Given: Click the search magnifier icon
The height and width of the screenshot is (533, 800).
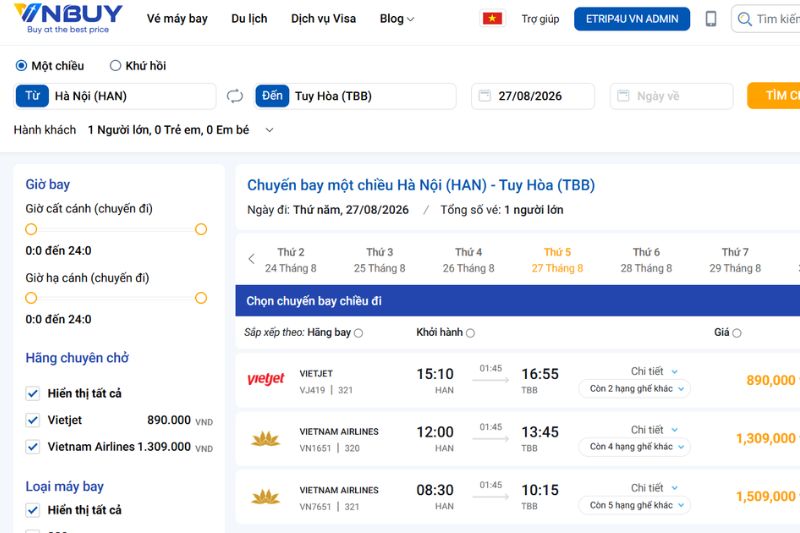Looking at the screenshot, I should pos(744,19).
